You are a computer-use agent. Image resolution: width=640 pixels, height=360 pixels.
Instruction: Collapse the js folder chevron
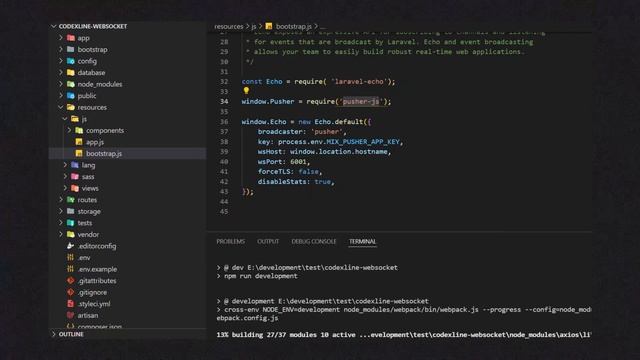(65, 118)
